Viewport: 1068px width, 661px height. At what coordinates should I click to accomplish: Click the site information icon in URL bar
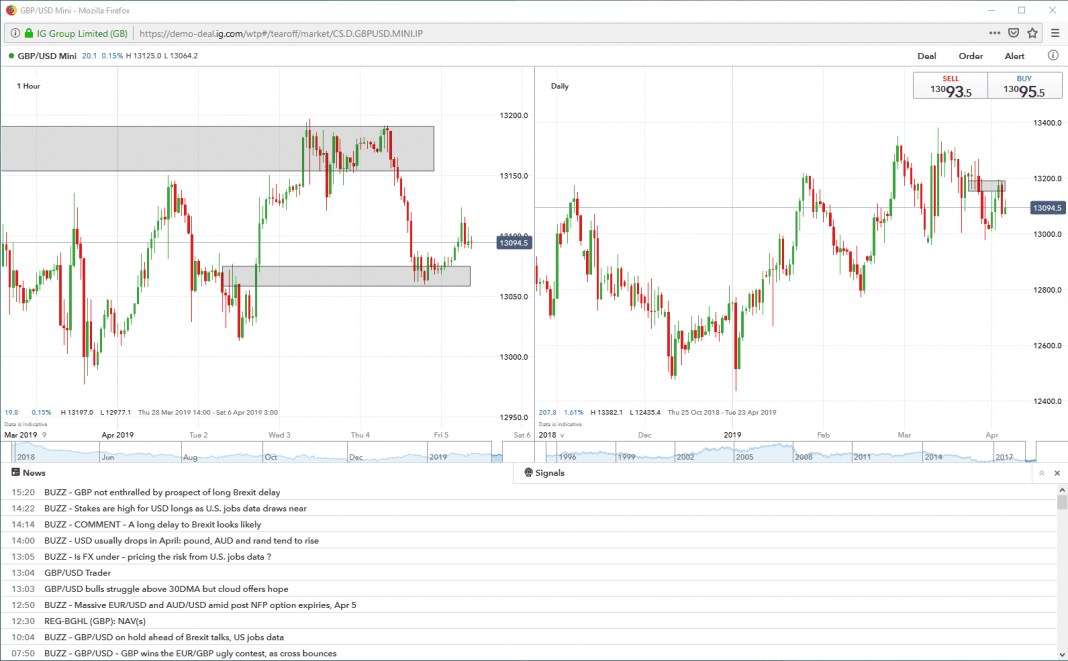[x=14, y=33]
